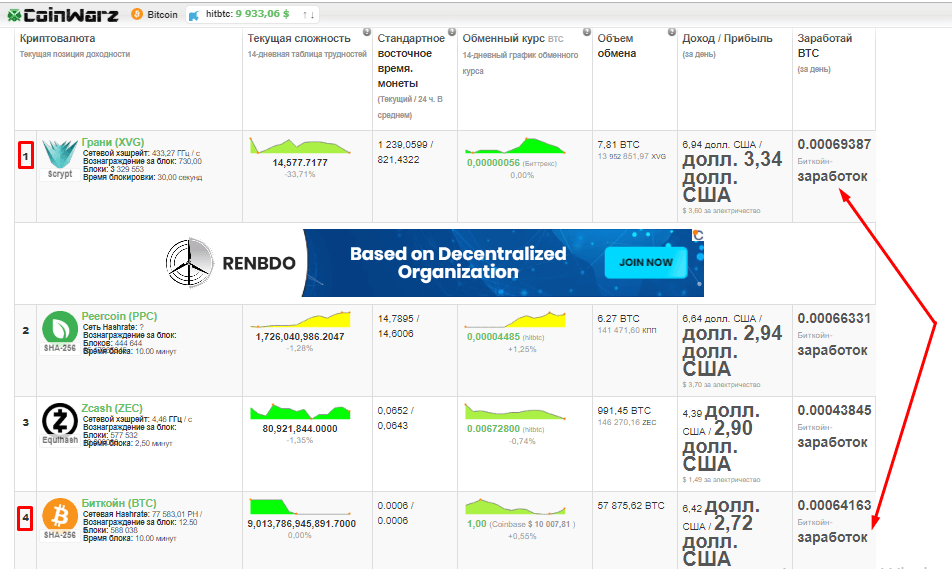Image resolution: width=952 pixels, height=569 pixels.
Task: Open Peercoin (PPC) coin link
Action: (120, 316)
